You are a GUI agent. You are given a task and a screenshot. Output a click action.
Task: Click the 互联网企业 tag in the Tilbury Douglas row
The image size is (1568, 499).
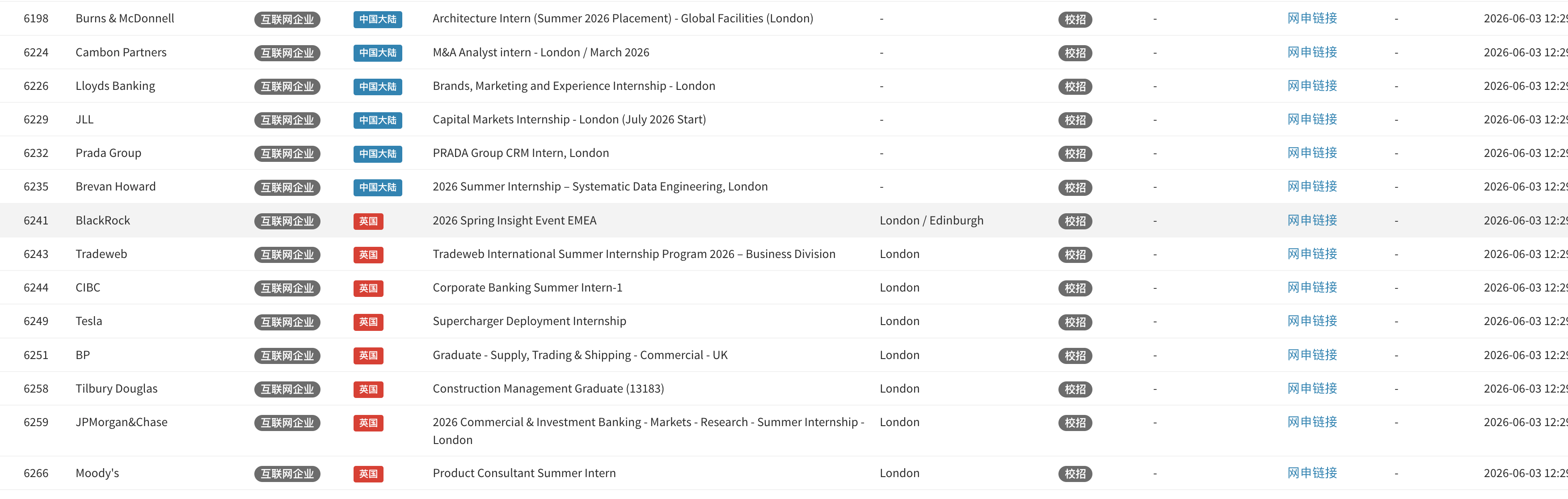(287, 389)
